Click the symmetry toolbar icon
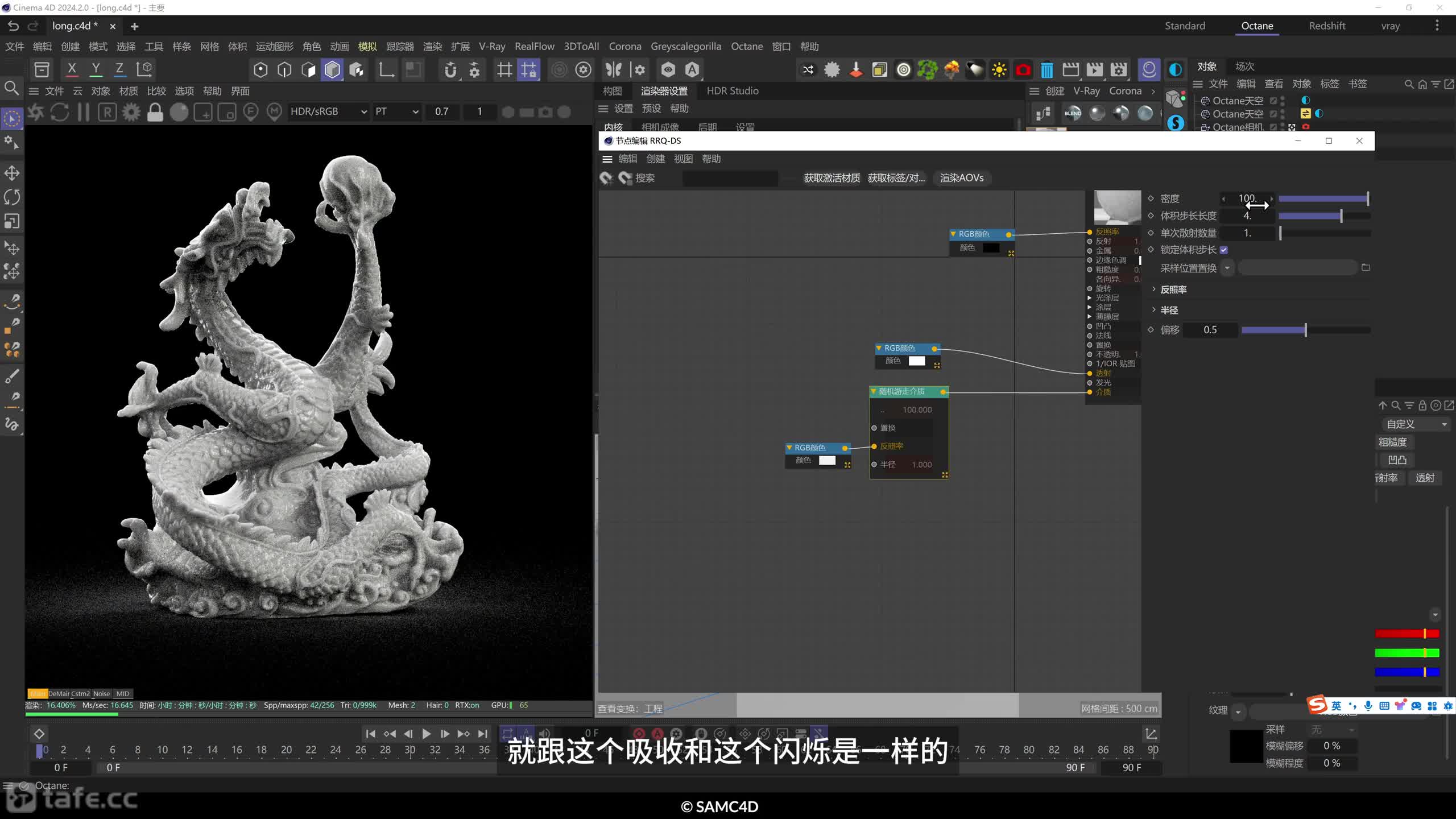Image resolution: width=1456 pixels, height=819 pixels. coord(613,69)
